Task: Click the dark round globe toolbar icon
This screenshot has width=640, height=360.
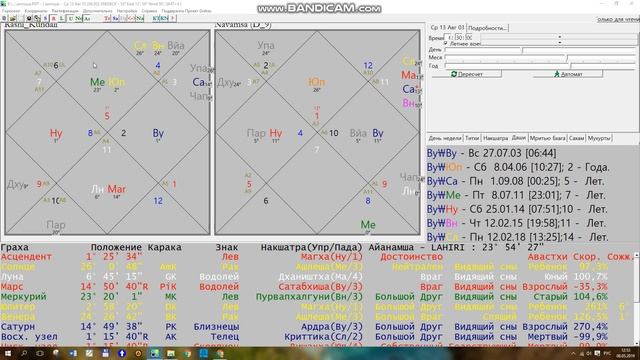Action: [29, 18]
